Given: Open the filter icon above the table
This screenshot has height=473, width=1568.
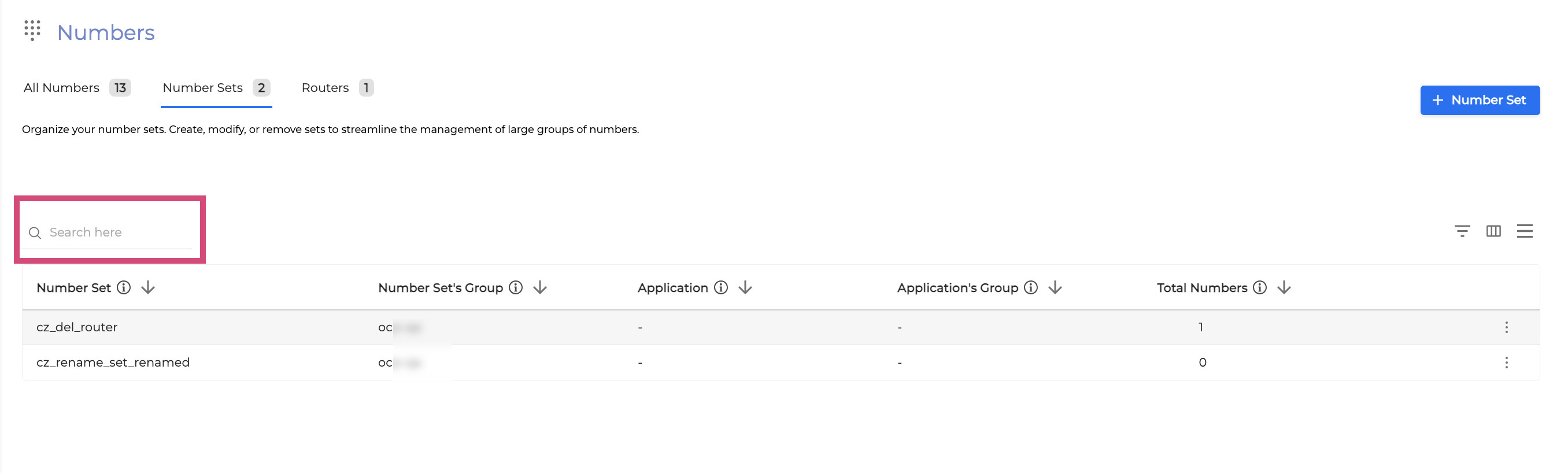Looking at the screenshot, I should [1462, 231].
